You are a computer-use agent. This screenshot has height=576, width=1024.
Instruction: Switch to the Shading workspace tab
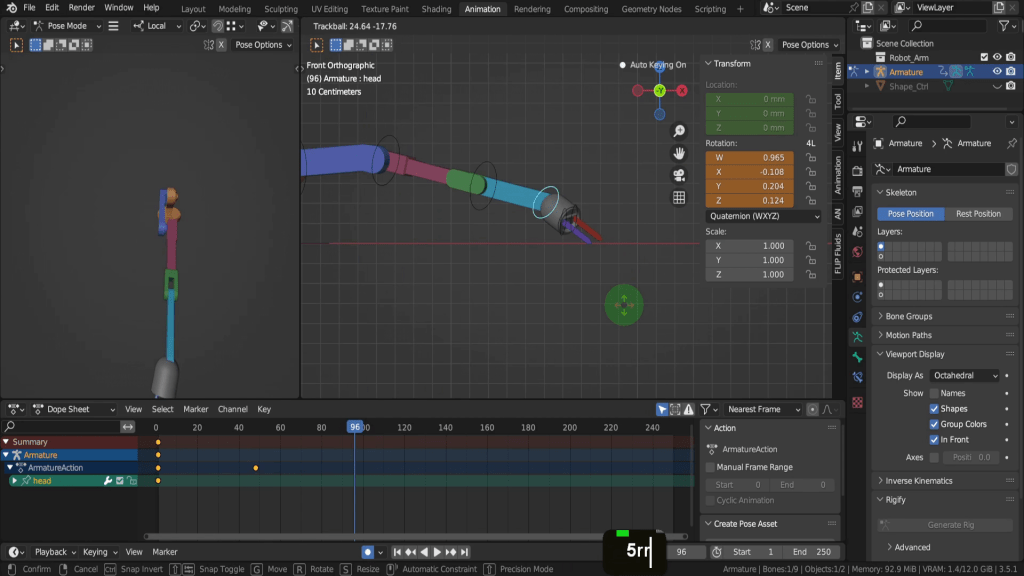(x=436, y=9)
